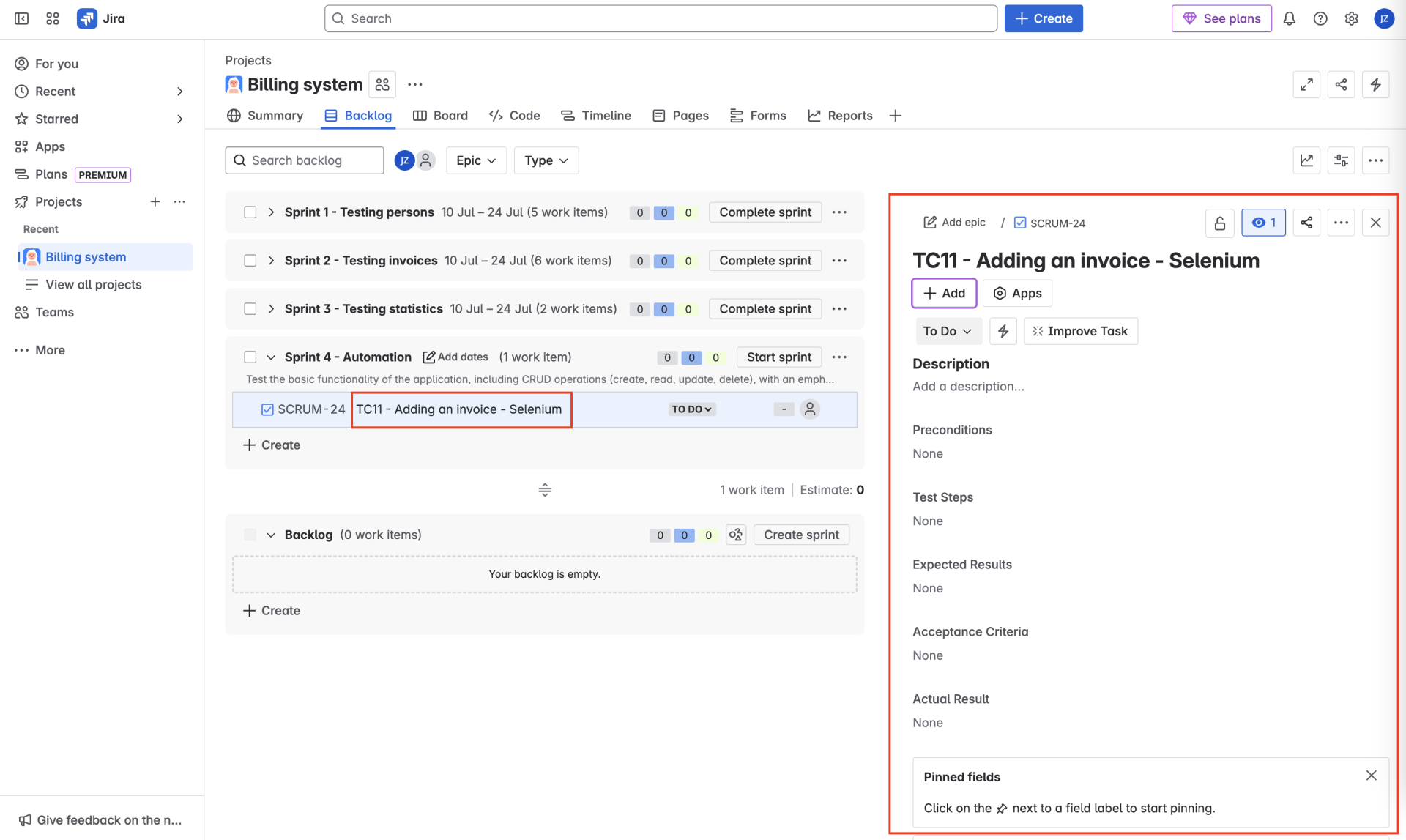The image size is (1406, 840).
Task: Open the view settings sliders icon
Action: [x=1341, y=160]
